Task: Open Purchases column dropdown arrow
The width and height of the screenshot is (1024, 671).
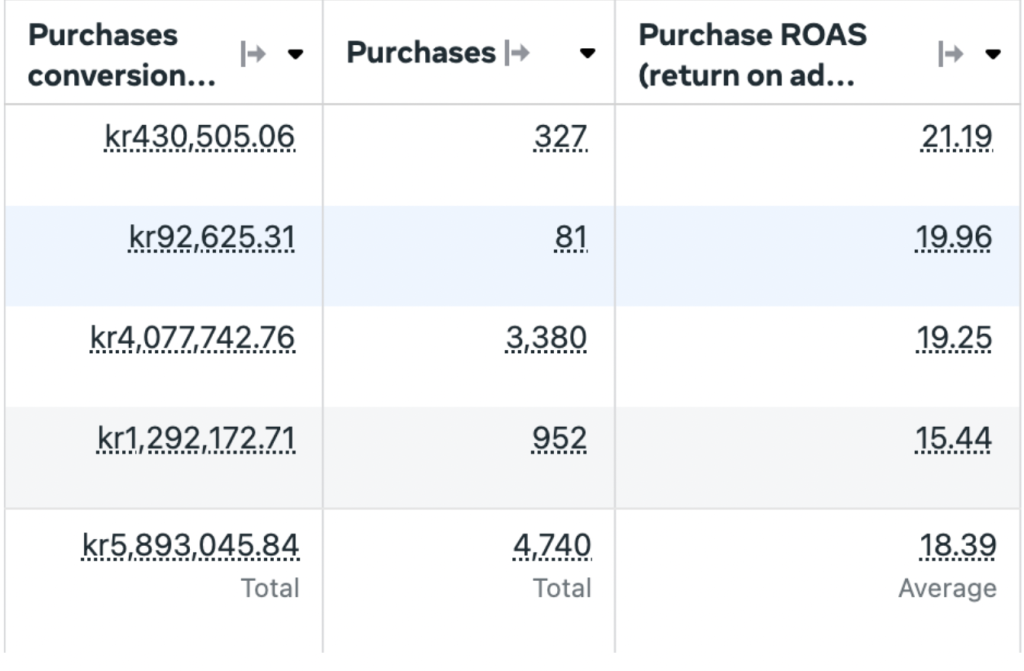Action: pyautogui.click(x=587, y=54)
